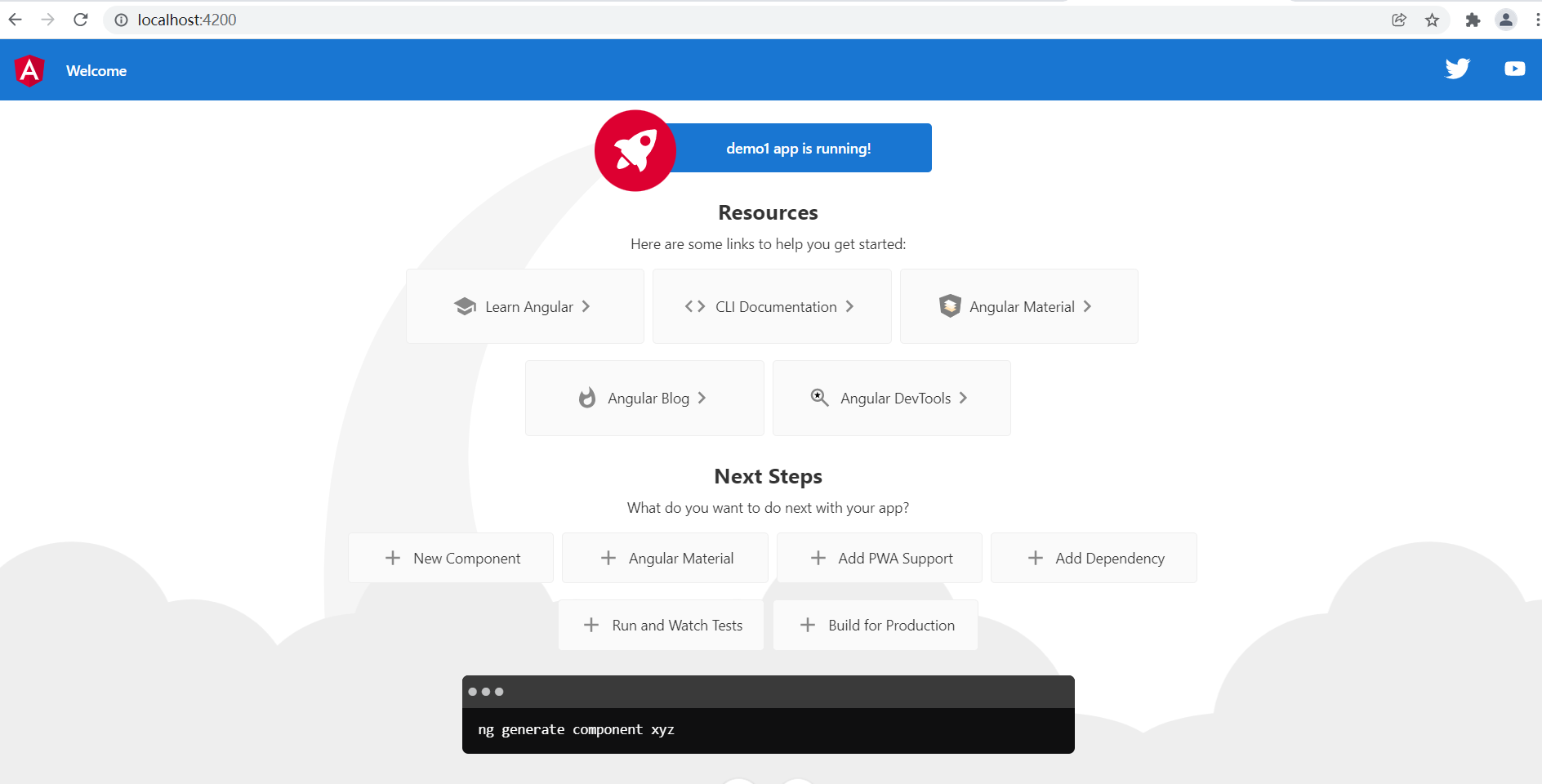1542x784 pixels.
Task: Click the flame icon beside Angular Blog
Action: pyautogui.click(x=587, y=398)
